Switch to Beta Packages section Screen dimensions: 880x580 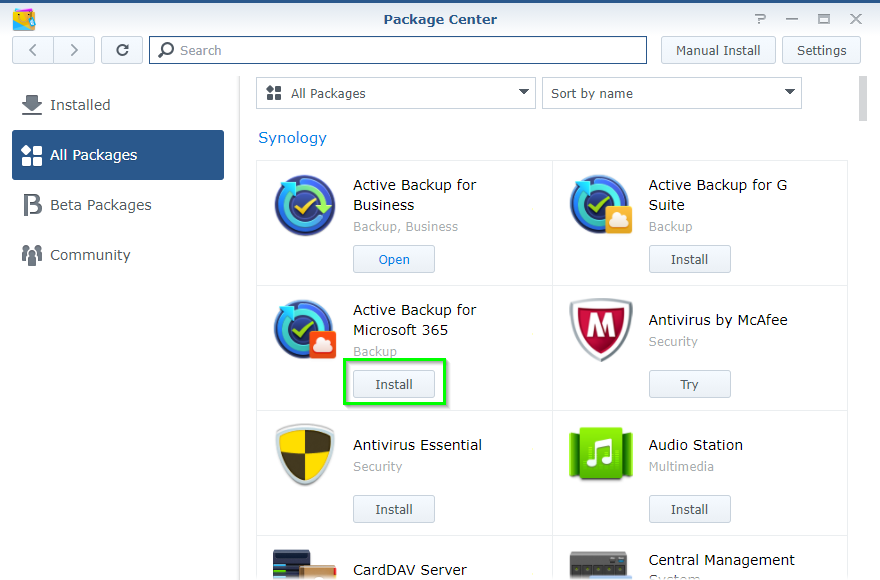118,205
